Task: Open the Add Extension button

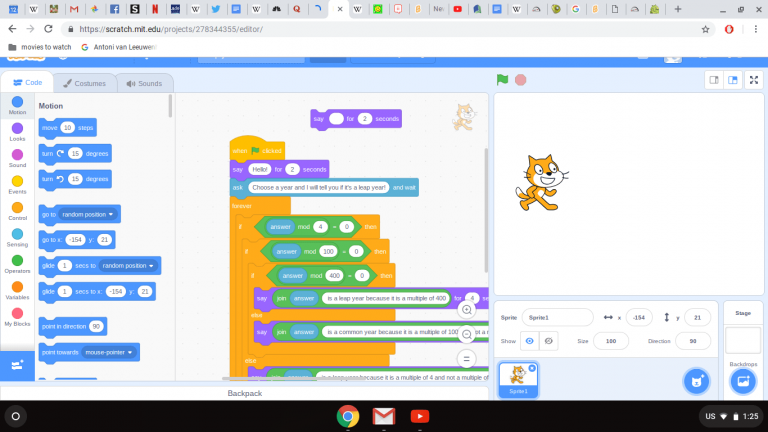Action: [x=17, y=366]
